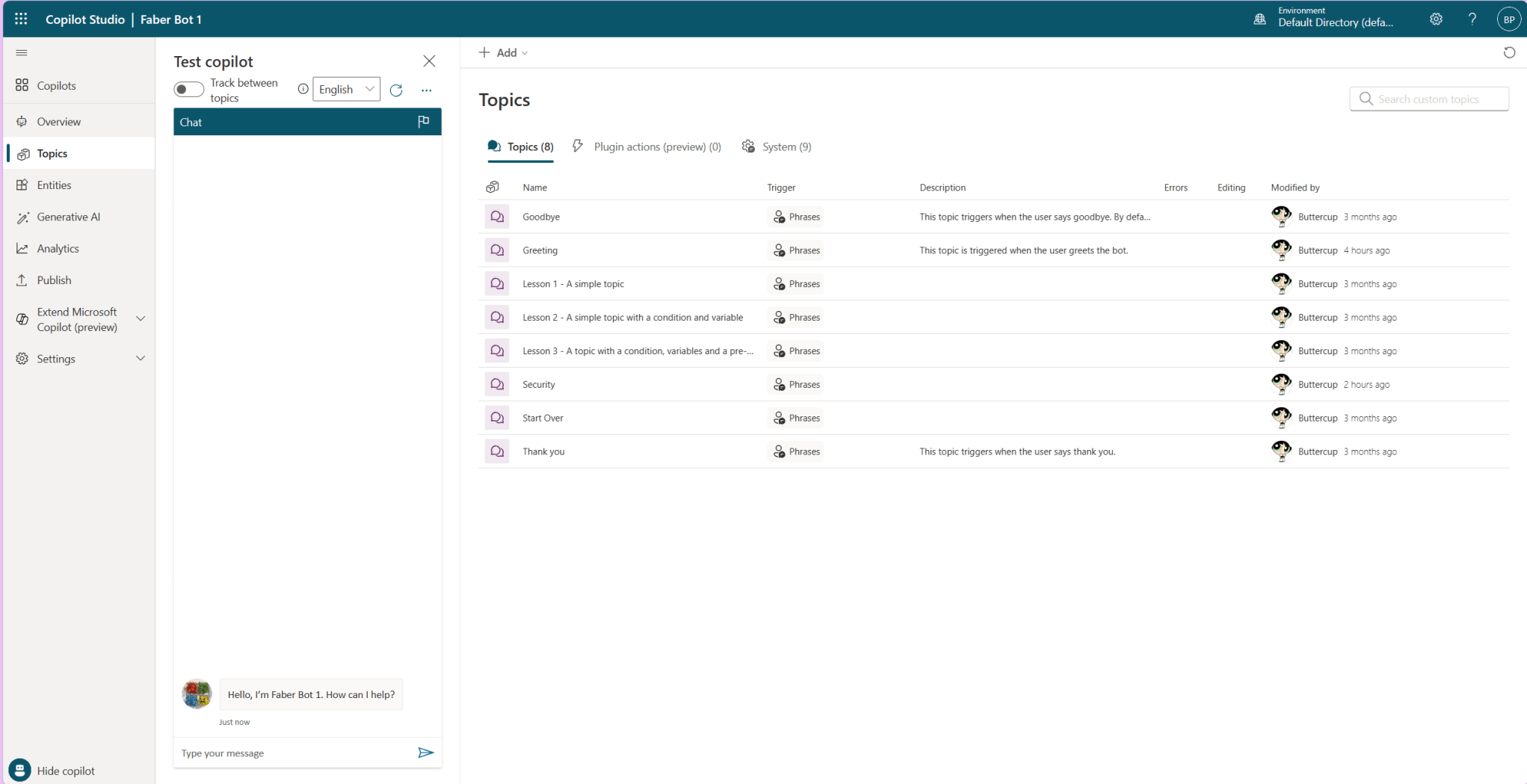The height and width of the screenshot is (784, 1527).
Task: Click the Search custom topics field
Action: (1428, 99)
